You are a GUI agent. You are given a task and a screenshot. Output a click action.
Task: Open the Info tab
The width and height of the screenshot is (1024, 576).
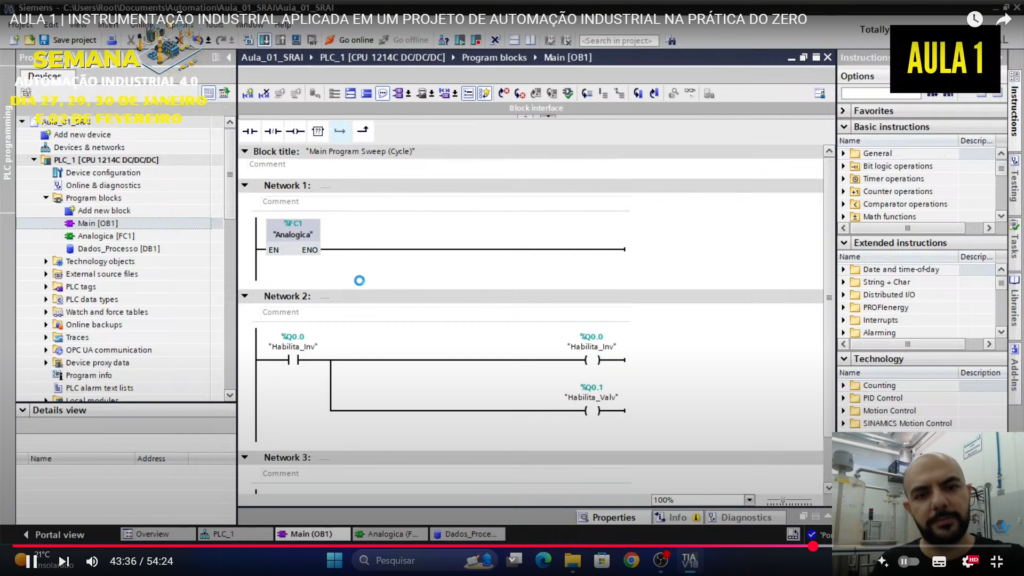click(677, 517)
